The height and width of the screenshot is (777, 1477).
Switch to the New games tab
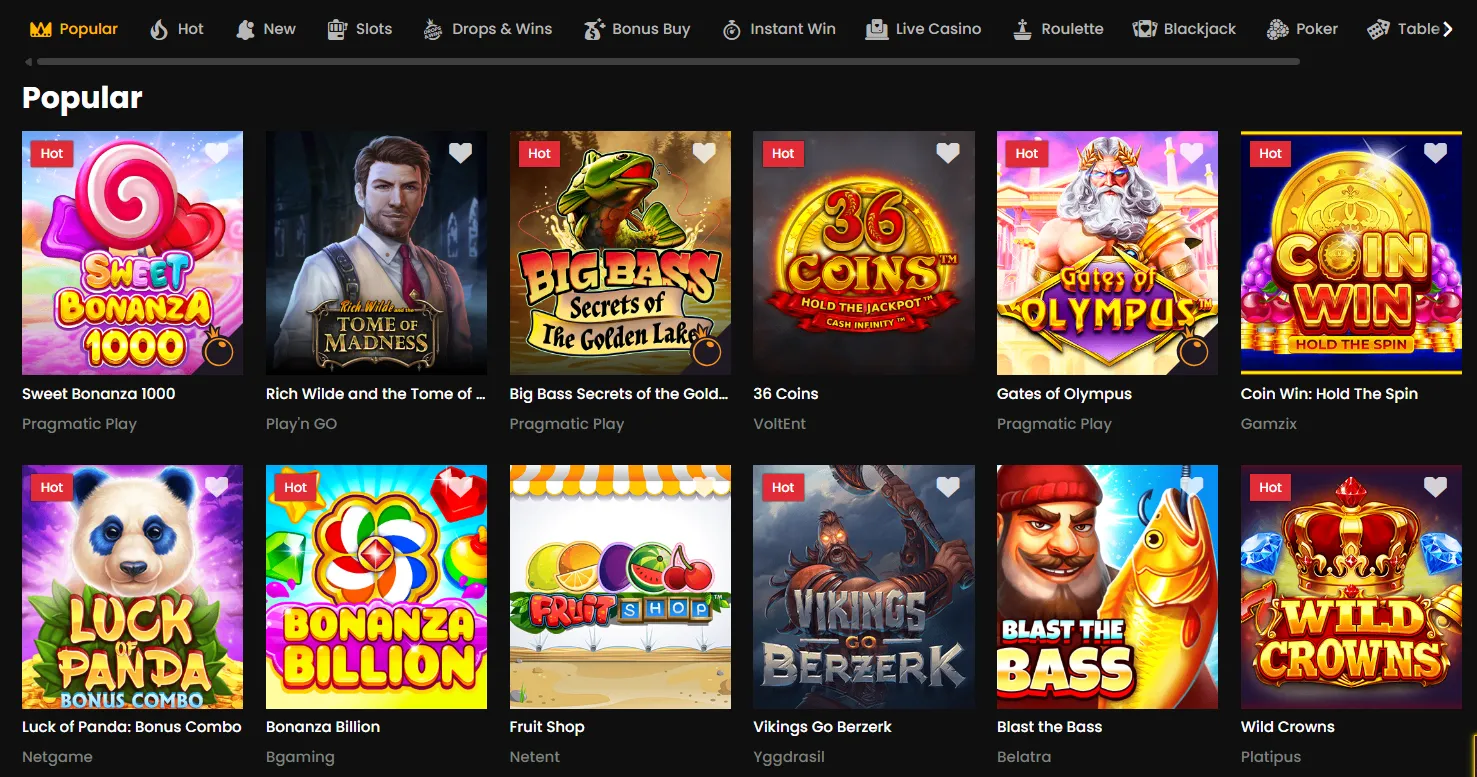pos(279,29)
